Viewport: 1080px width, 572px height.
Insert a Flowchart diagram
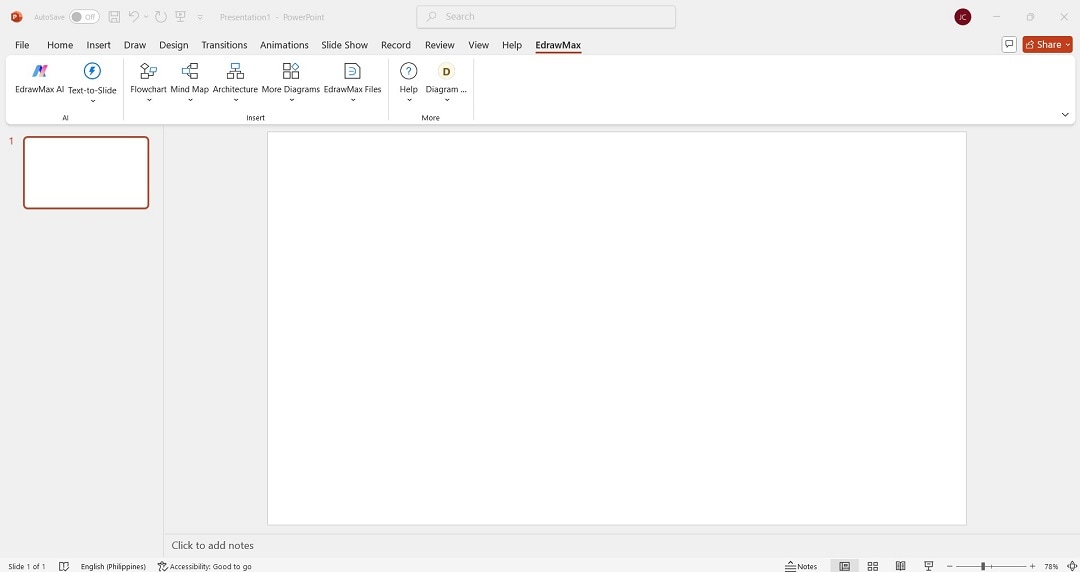[x=148, y=78]
